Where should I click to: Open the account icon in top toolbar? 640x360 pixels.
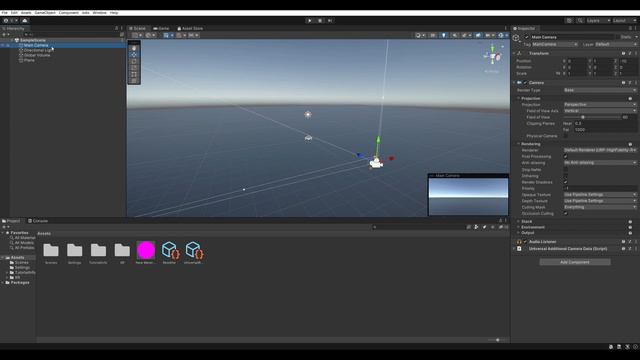click(6, 20)
